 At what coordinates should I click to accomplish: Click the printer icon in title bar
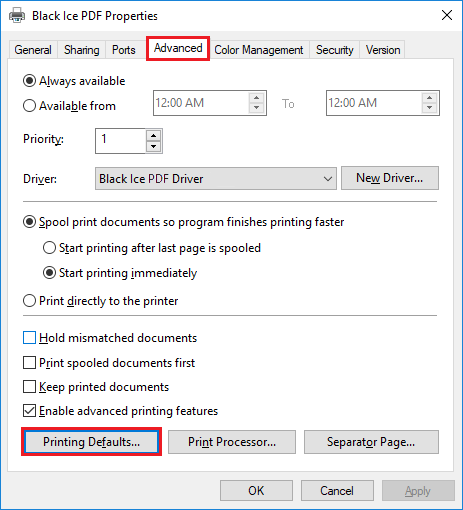click(17, 16)
